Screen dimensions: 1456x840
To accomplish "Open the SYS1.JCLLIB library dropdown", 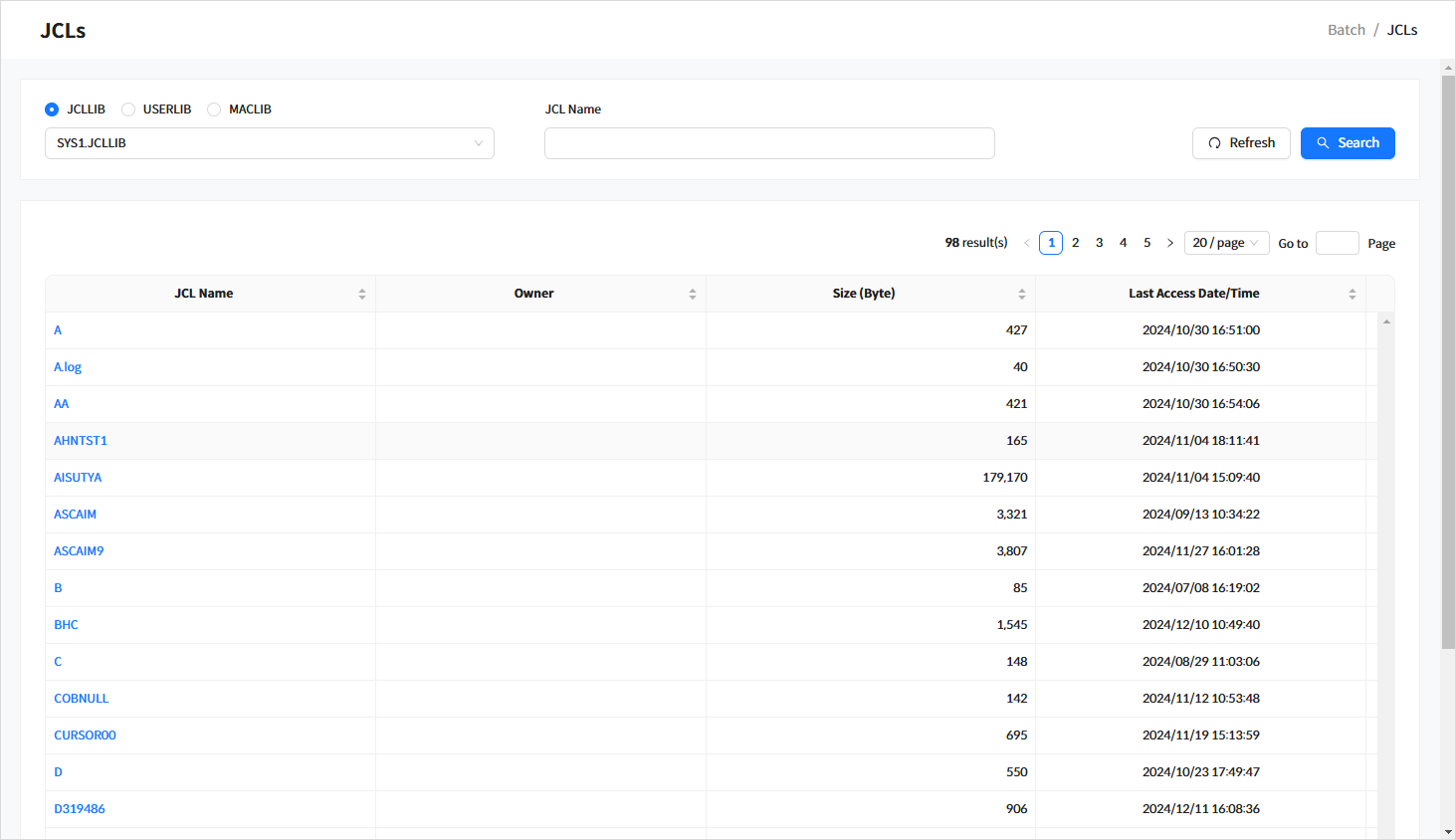I will (269, 143).
